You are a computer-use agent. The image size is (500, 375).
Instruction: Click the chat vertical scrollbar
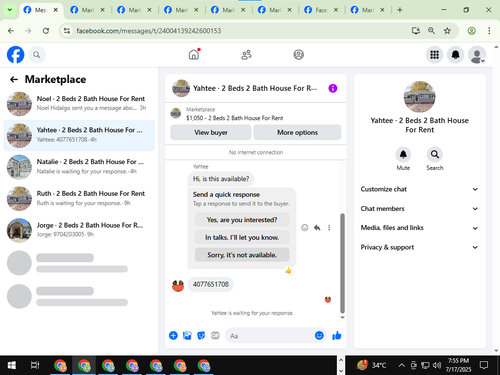click(342, 263)
